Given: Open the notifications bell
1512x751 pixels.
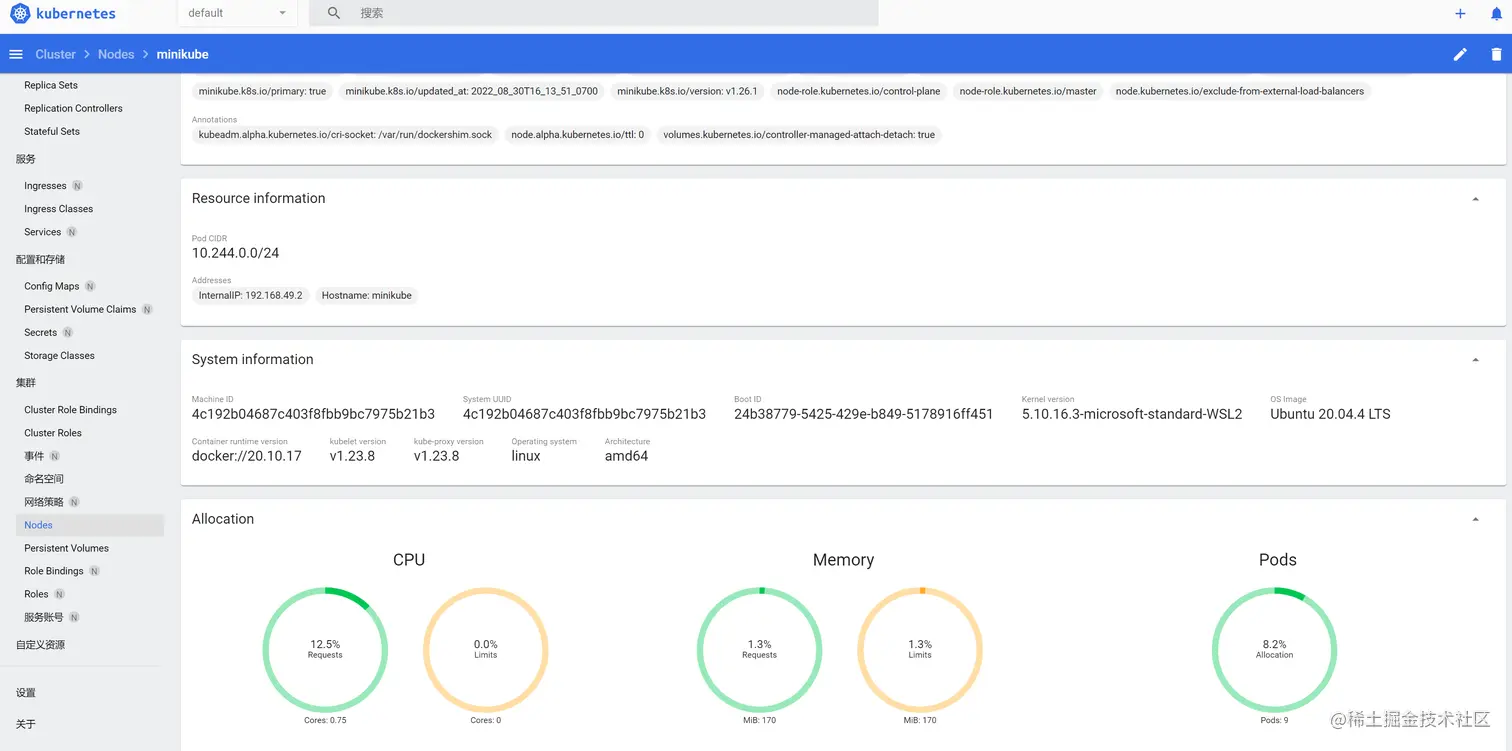Looking at the screenshot, I should click(1496, 14).
